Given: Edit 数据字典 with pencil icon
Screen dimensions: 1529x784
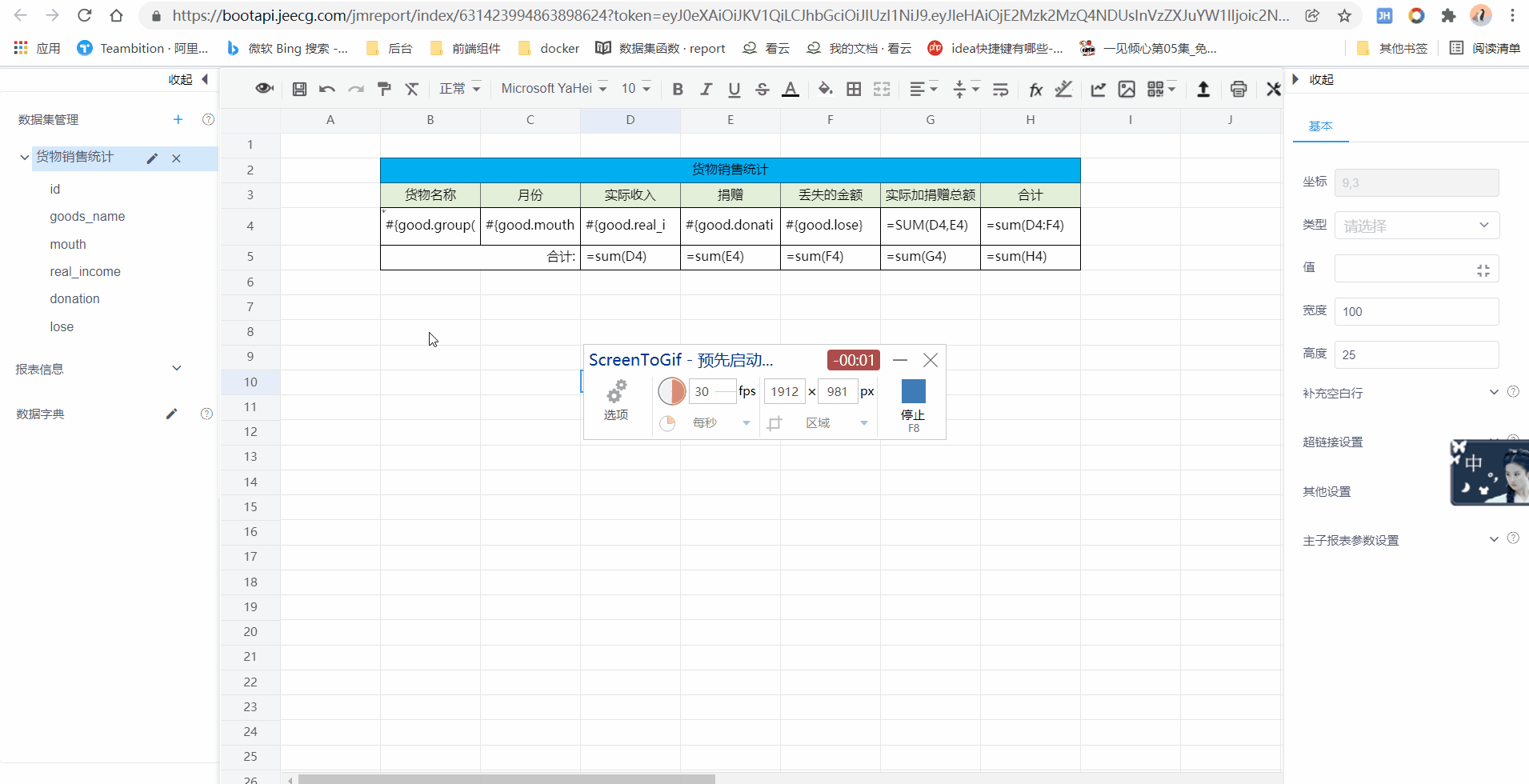Looking at the screenshot, I should coord(171,414).
